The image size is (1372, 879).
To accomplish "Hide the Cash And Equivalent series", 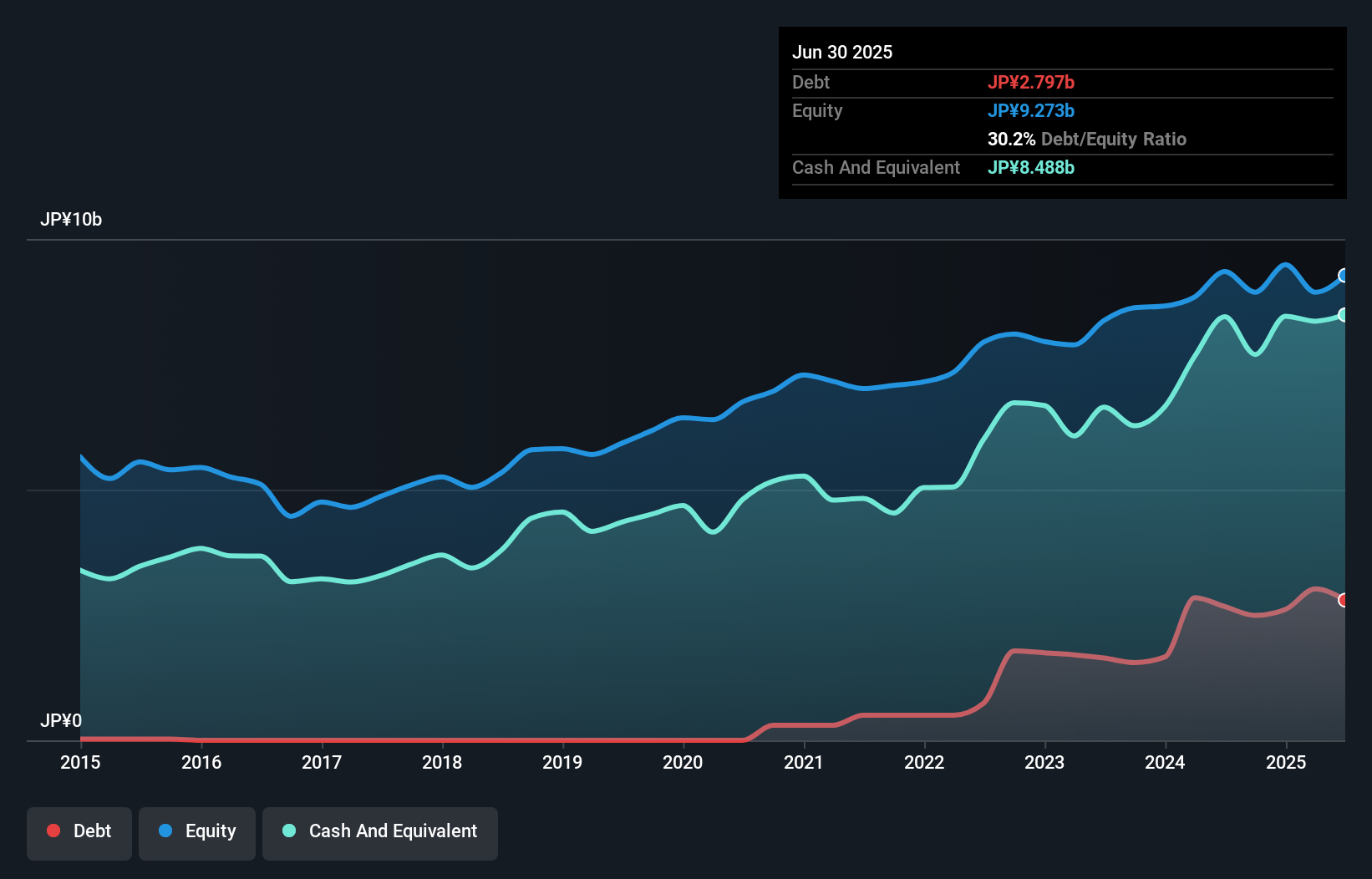I will click(x=380, y=831).
